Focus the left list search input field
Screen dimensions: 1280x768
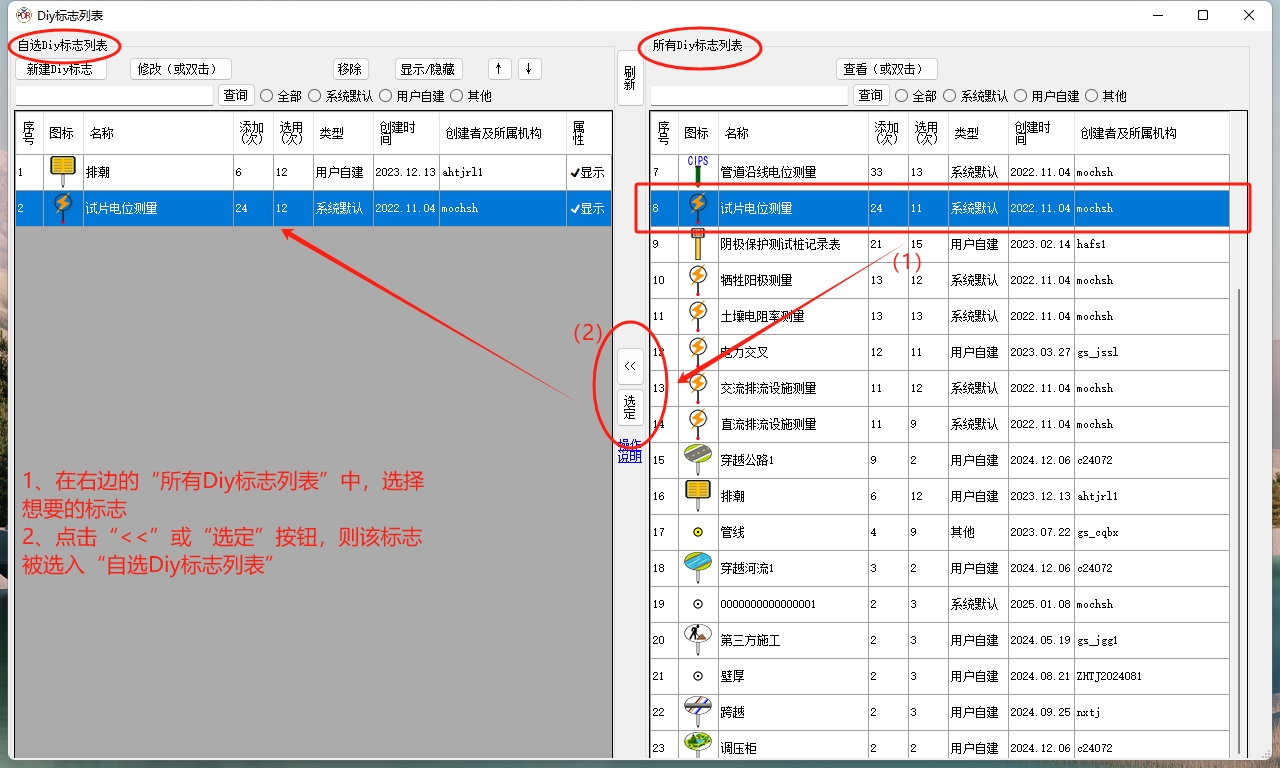click(x=114, y=96)
